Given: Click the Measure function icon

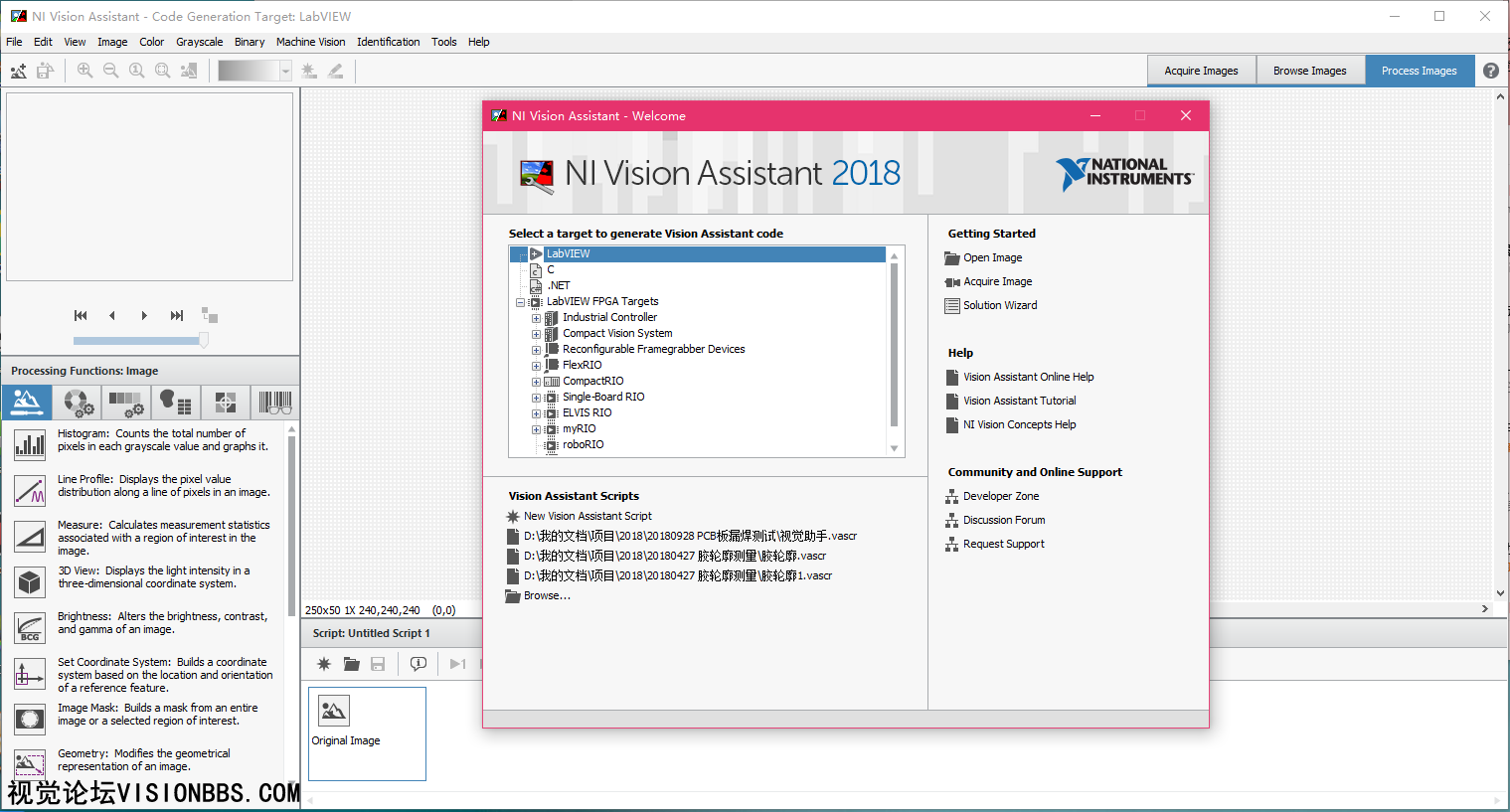Looking at the screenshot, I should (30, 536).
